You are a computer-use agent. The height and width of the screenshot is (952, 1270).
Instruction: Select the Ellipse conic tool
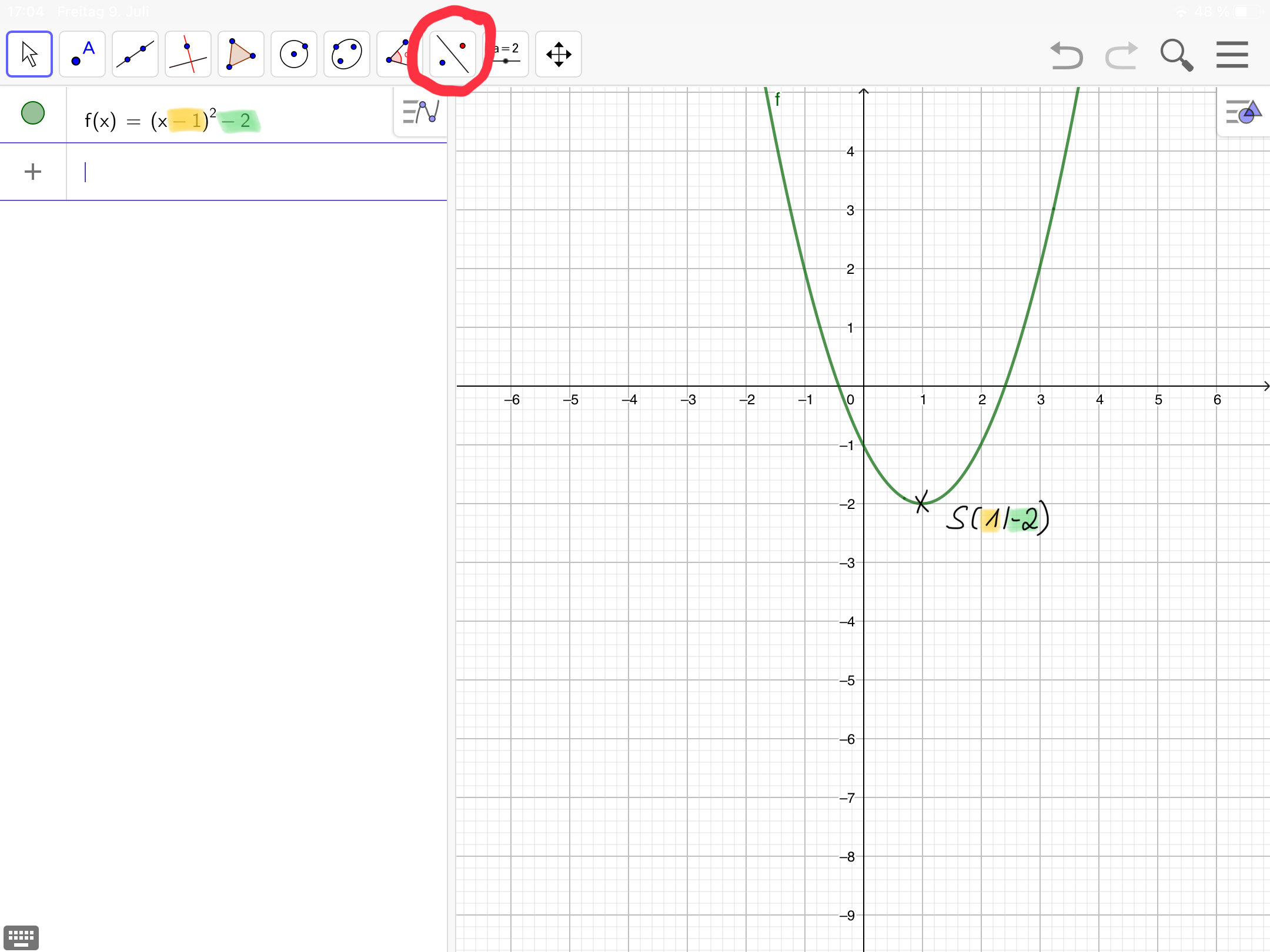point(347,54)
